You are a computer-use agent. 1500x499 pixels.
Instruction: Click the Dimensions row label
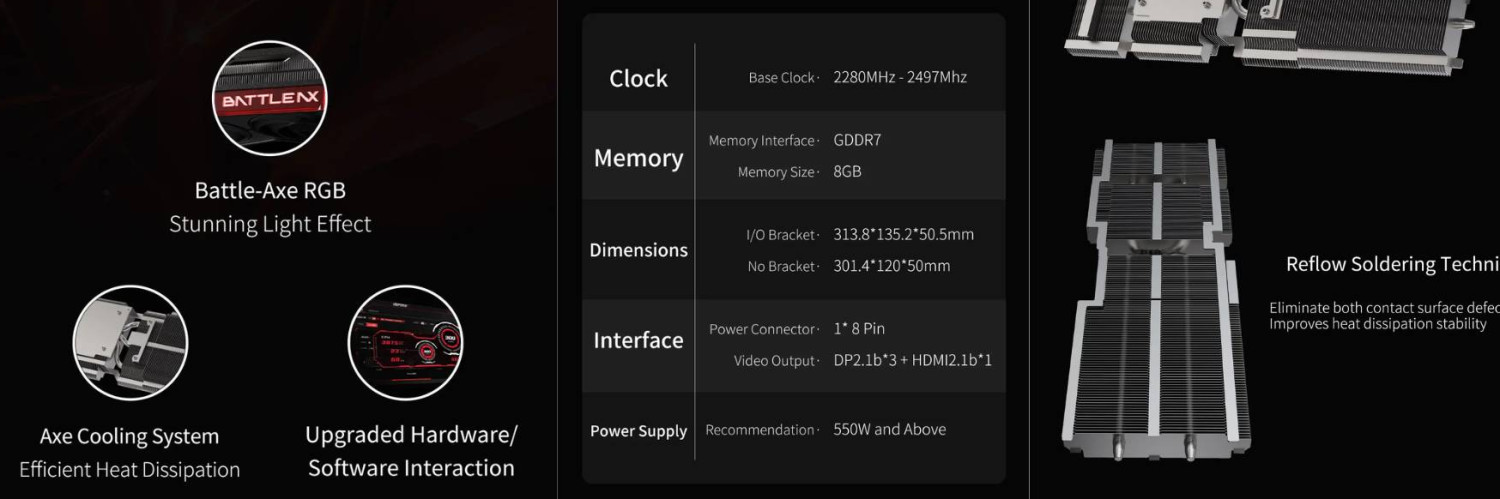pyautogui.click(x=638, y=250)
